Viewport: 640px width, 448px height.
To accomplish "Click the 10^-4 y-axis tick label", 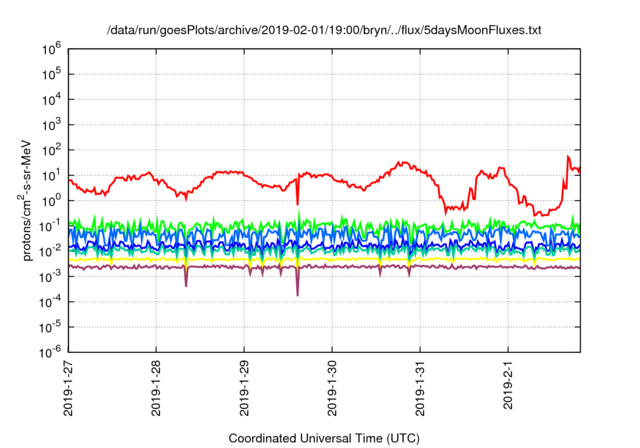I will point(50,302).
